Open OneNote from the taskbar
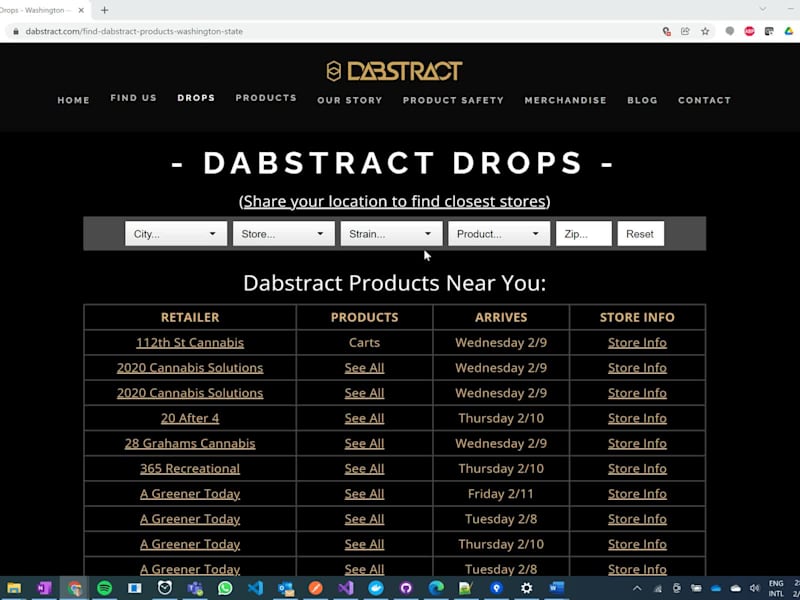The image size is (800, 600). click(x=44, y=588)
